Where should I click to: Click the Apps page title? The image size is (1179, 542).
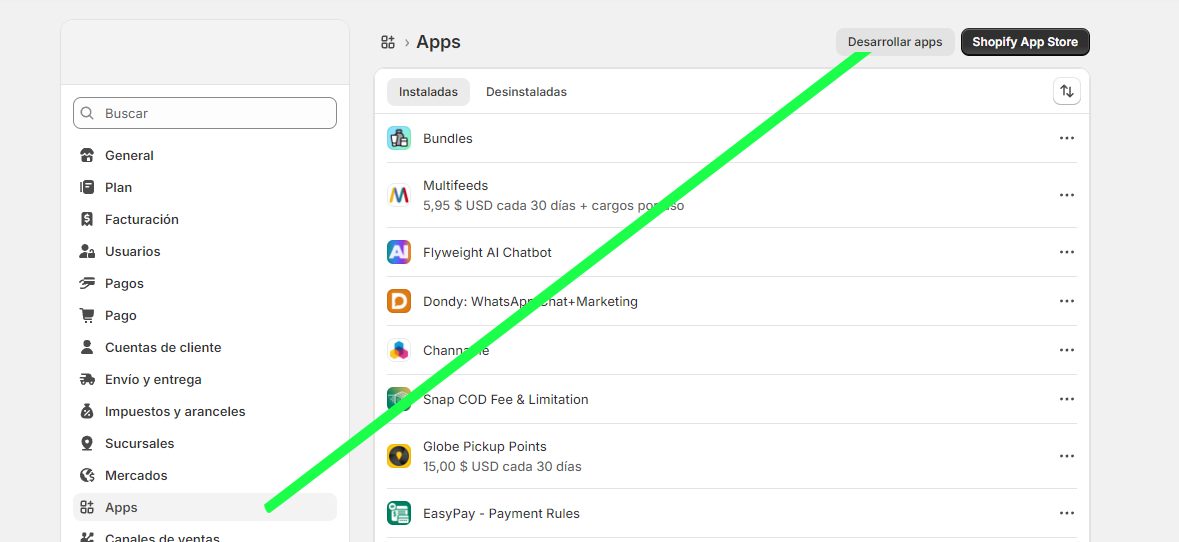(x=438, y=42)
